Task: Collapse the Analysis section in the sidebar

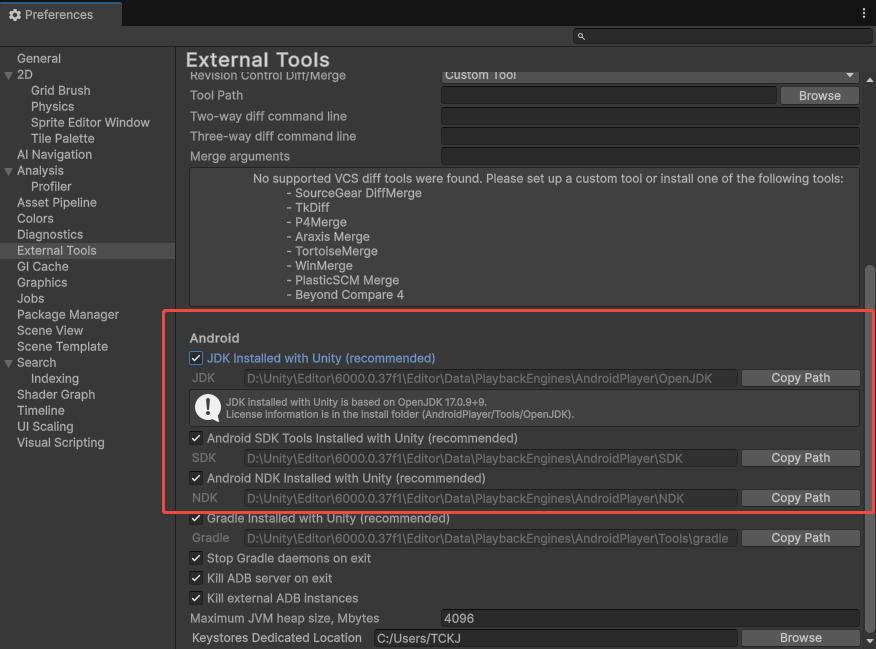Action: point(10,170)
